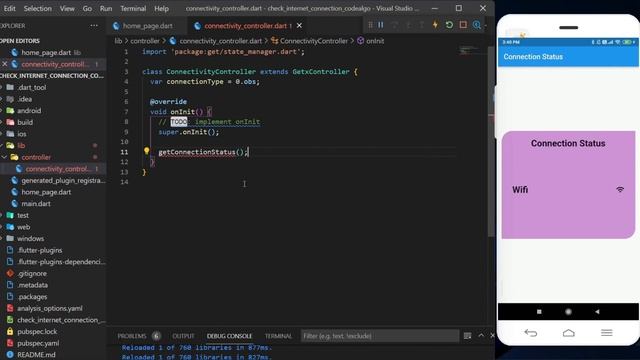This screenshot has height=360, width=640.
Task: Stop debugging red square icon
Action: tap(463, 25)
